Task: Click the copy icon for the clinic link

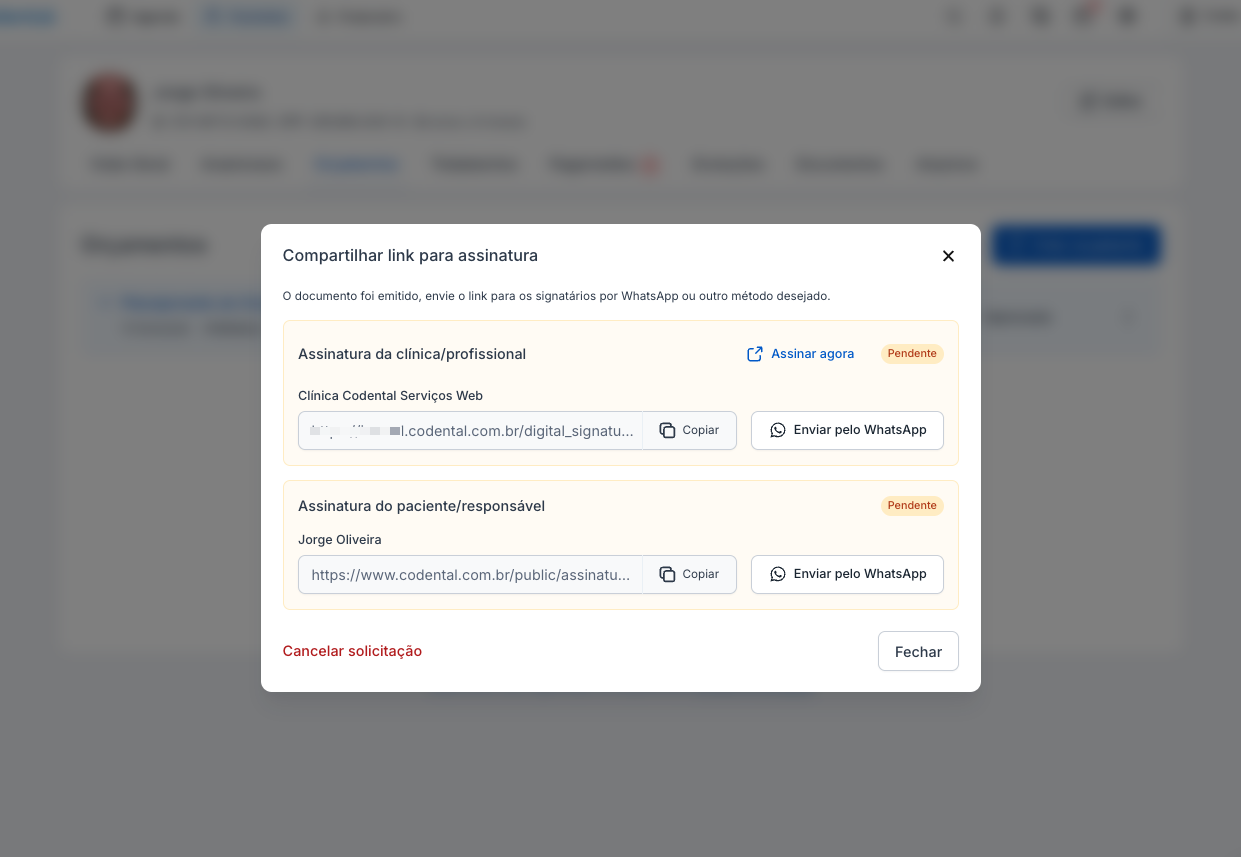Action: [667, 430]
